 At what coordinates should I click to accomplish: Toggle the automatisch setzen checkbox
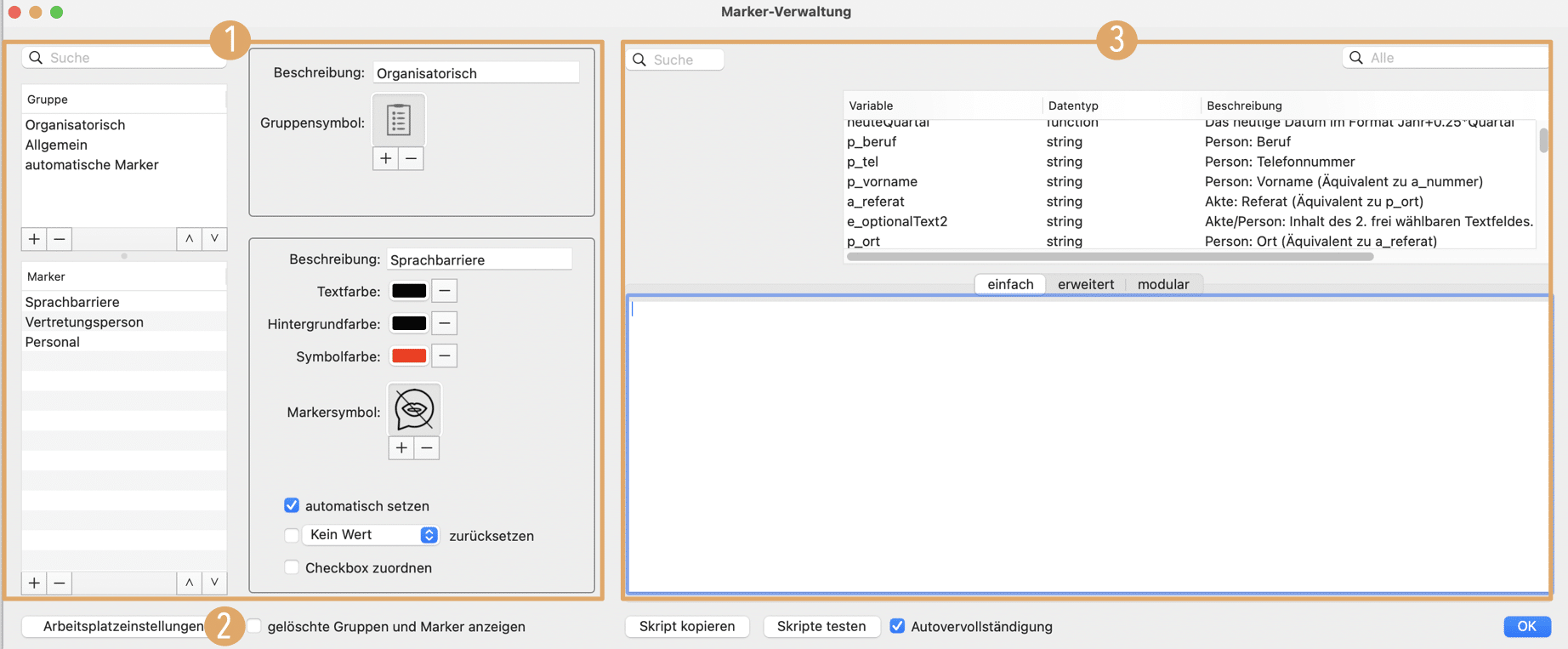coord(292,505)
